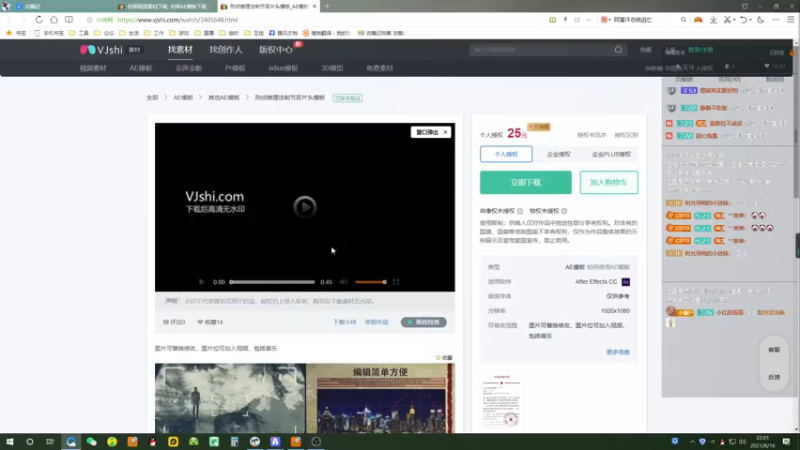Click the 评论0 comment icon
Screen dimensions: 800x450
[x=165, y=322]
